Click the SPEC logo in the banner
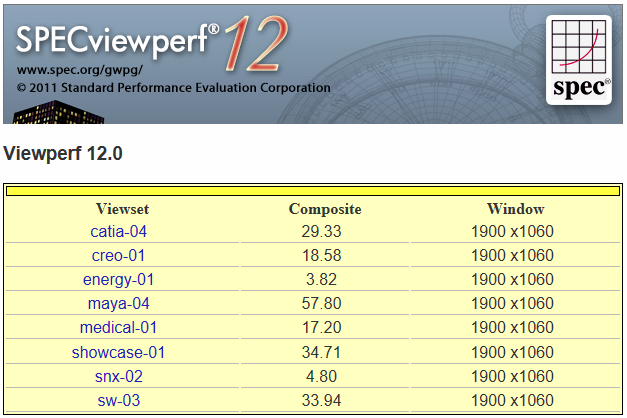This screenshot has width=627, height=418. click(579, 60)
